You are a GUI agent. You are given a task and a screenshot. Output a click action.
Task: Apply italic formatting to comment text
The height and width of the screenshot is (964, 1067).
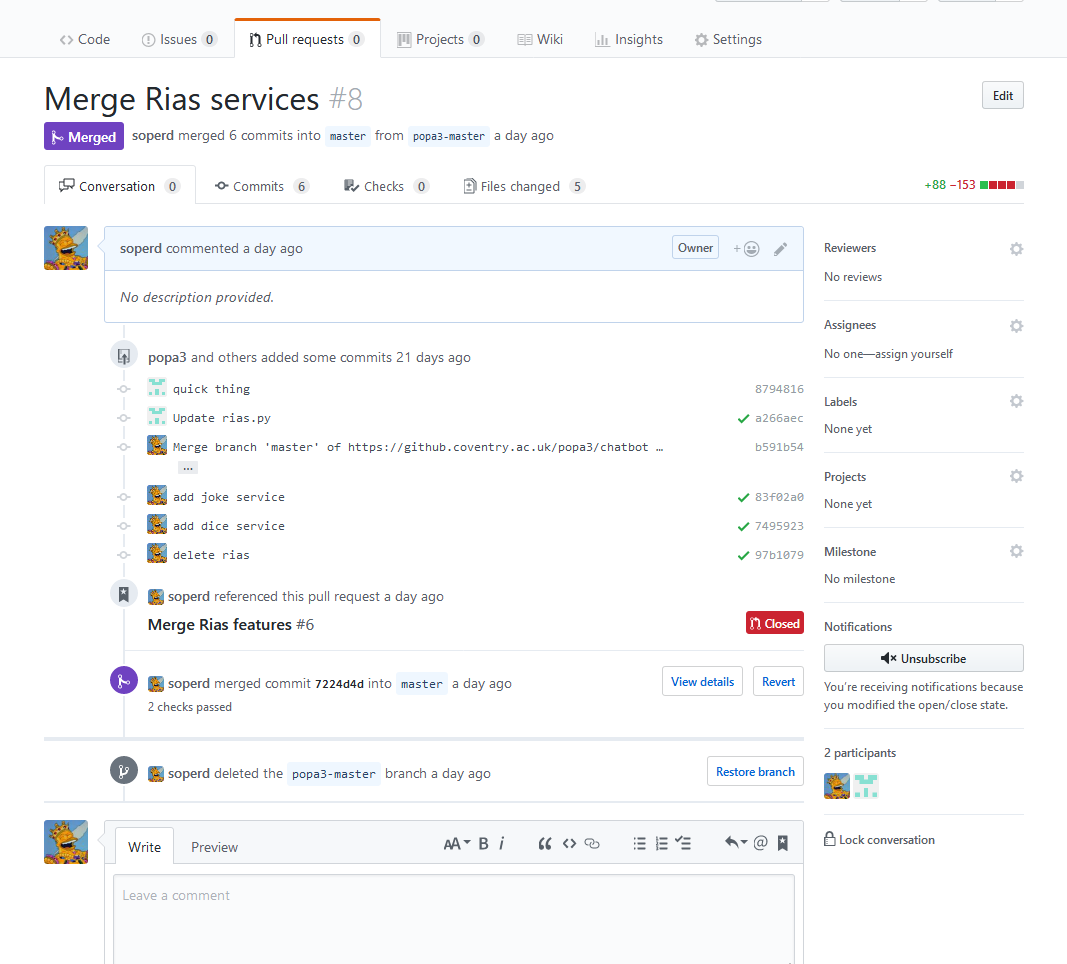tap(504, 843)
